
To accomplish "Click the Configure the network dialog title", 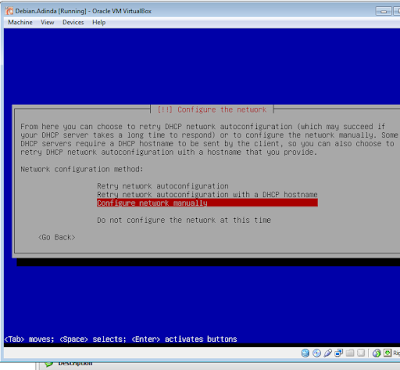I will point(212,110).
